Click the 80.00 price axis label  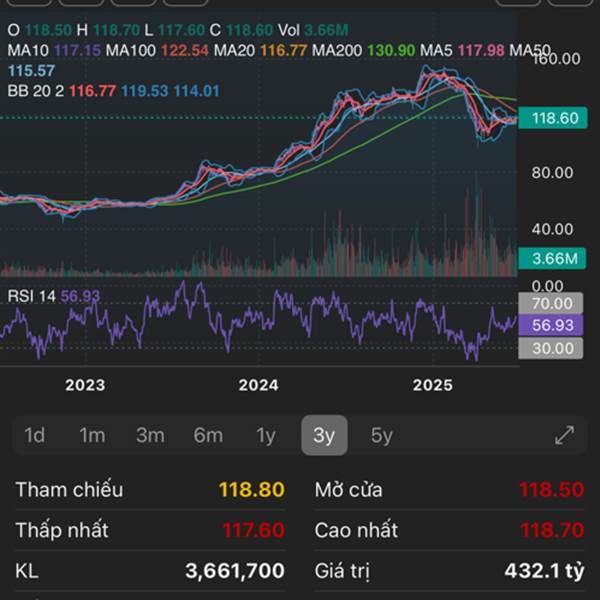point(552,173)
